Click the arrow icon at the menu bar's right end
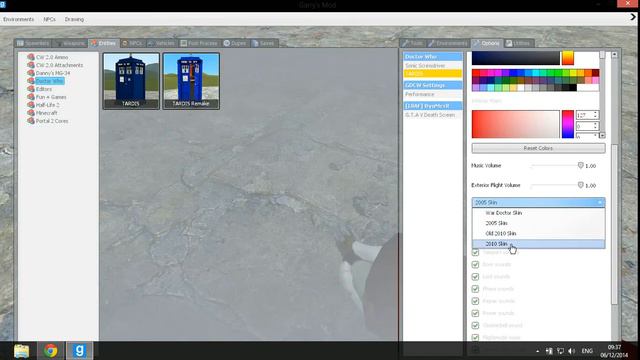Viewport: 640px width, 360px height. tap(633, 17)
